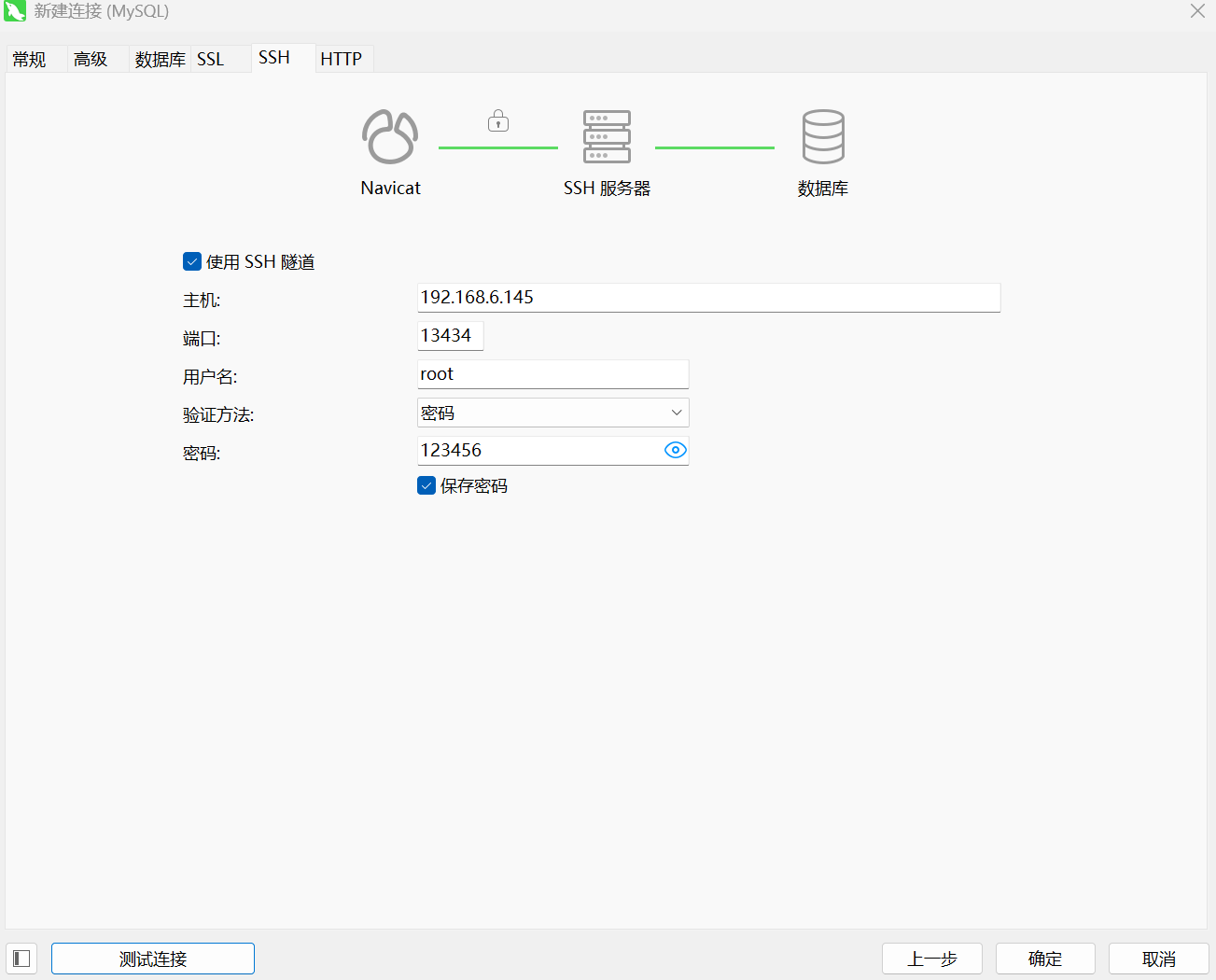Viewport: 1216px width, 980px height.
Task: Open the 验证方法 dropdown
Action: click(552, 413)
